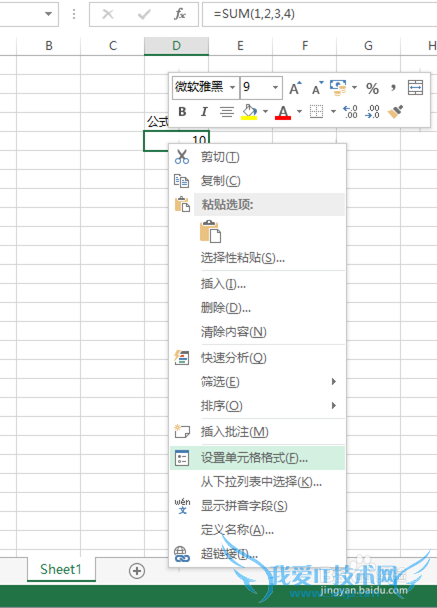The width and height of the screenshot is (437, 608).
Task: Click the hyperlink globe icon
Action: pyautogui.click(x=181, y=554)
